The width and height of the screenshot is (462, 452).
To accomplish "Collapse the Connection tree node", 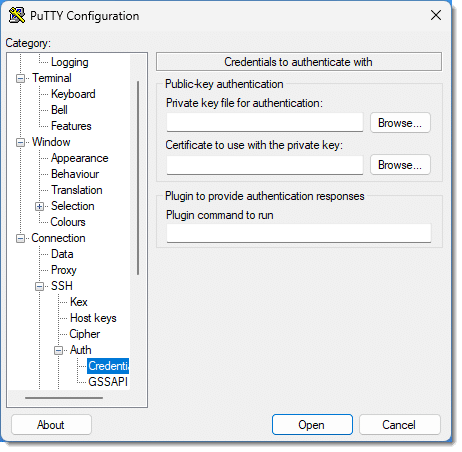I will (21, 239).
